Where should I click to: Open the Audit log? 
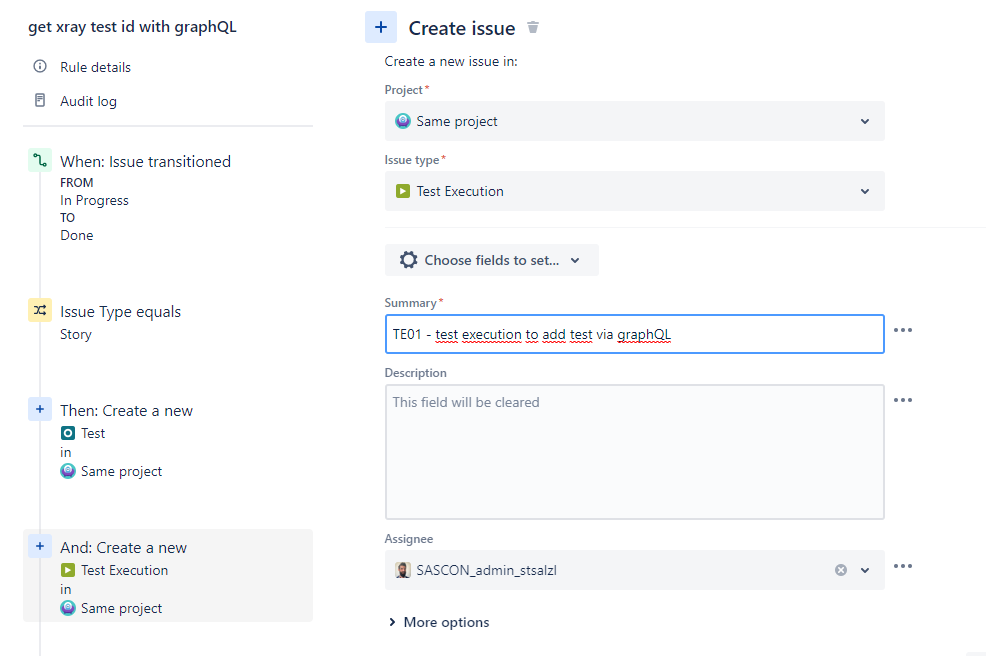pyautogui.click(x=88, y=101)
